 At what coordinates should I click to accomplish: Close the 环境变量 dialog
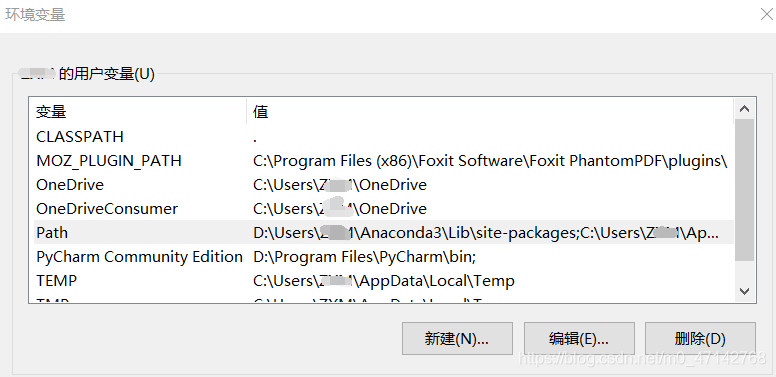pyautogui.click(x=767, y=14)
